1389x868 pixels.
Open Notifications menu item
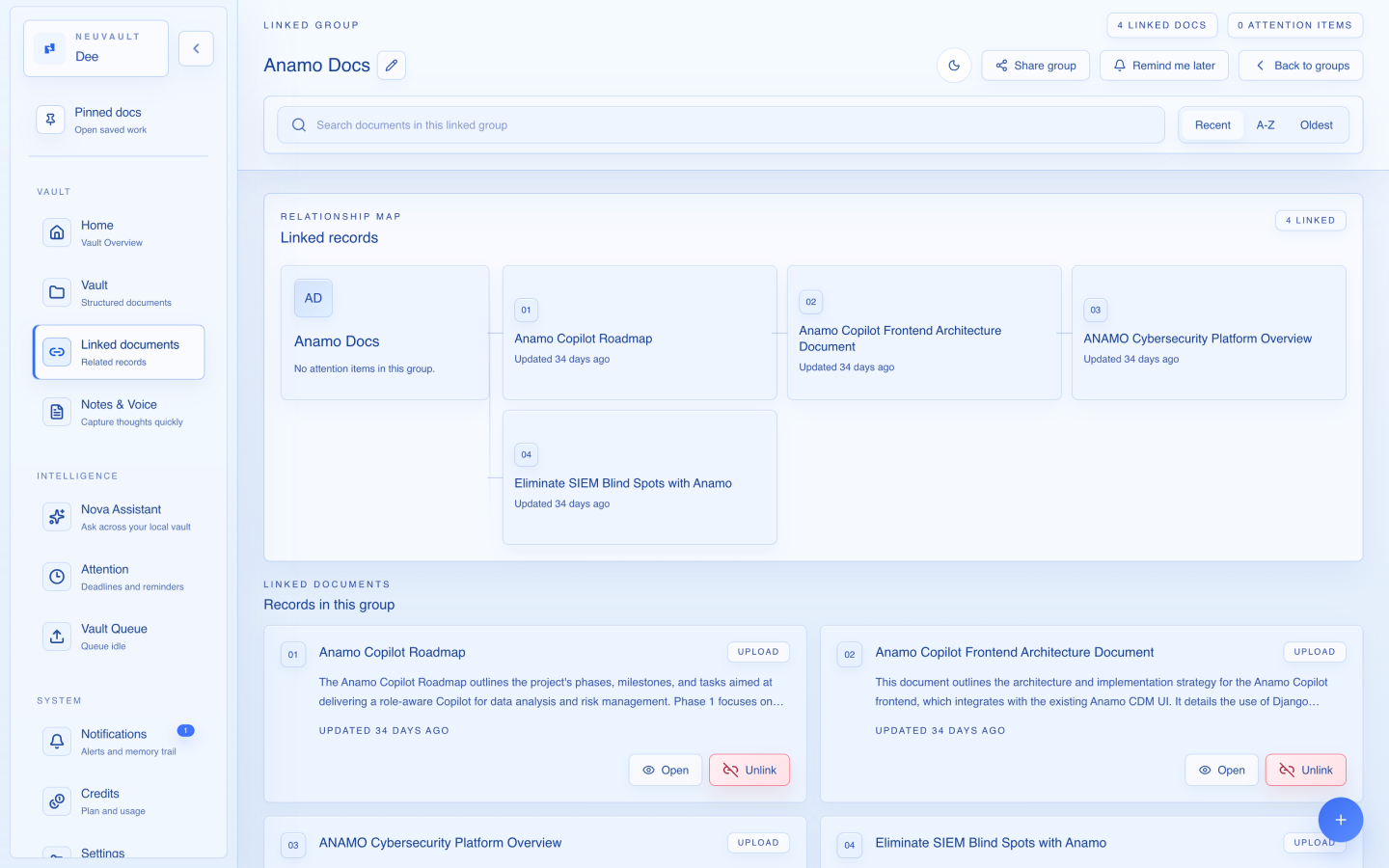tap(119, 742)
